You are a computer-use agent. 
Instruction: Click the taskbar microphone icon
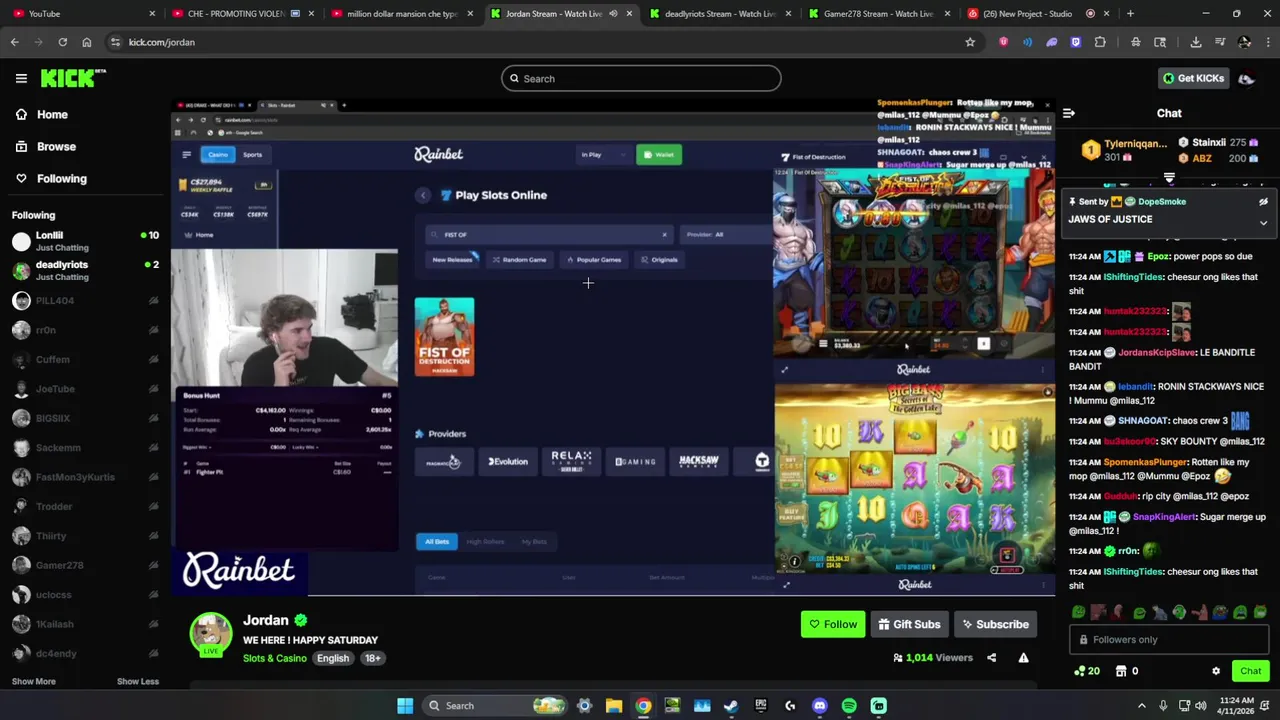[1164, 706]
